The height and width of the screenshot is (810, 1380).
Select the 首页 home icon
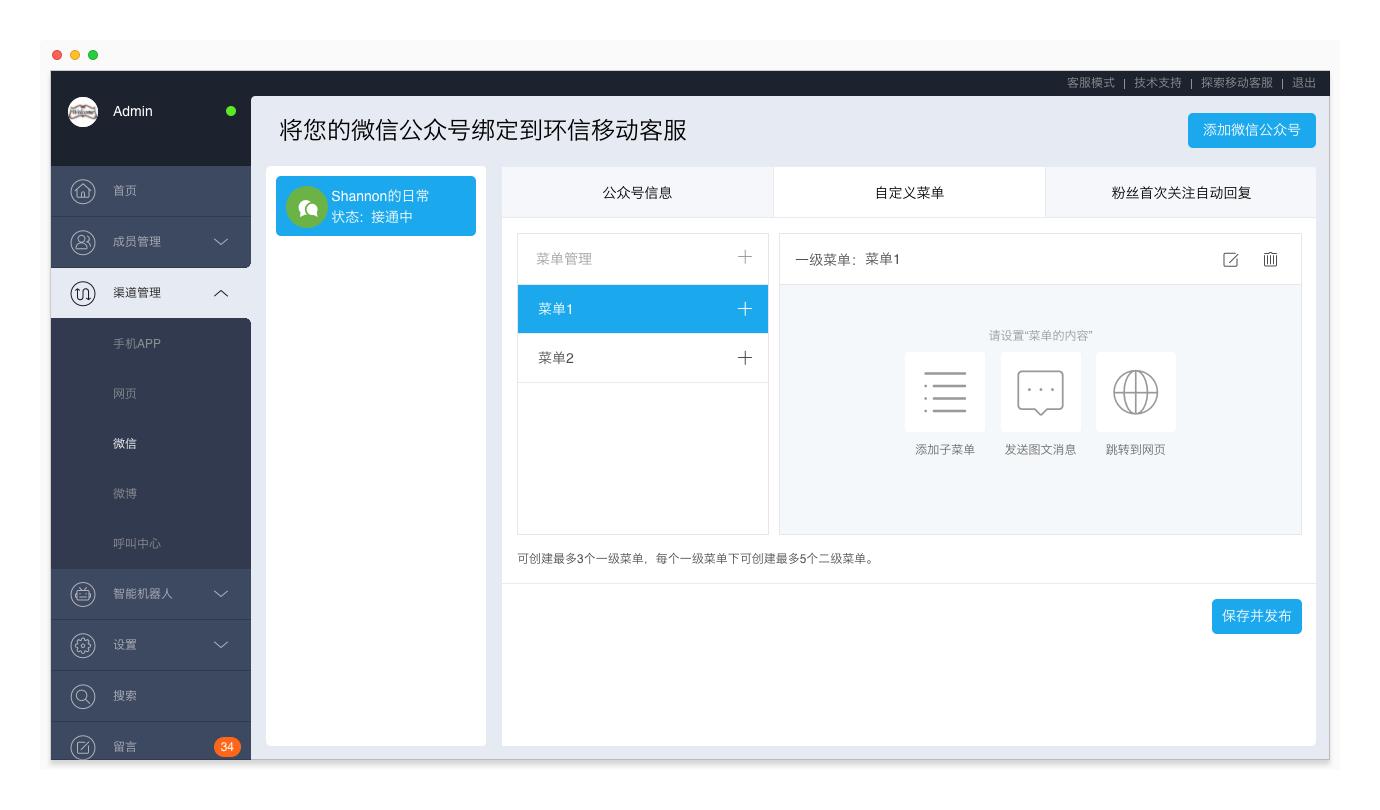[83, 191]
